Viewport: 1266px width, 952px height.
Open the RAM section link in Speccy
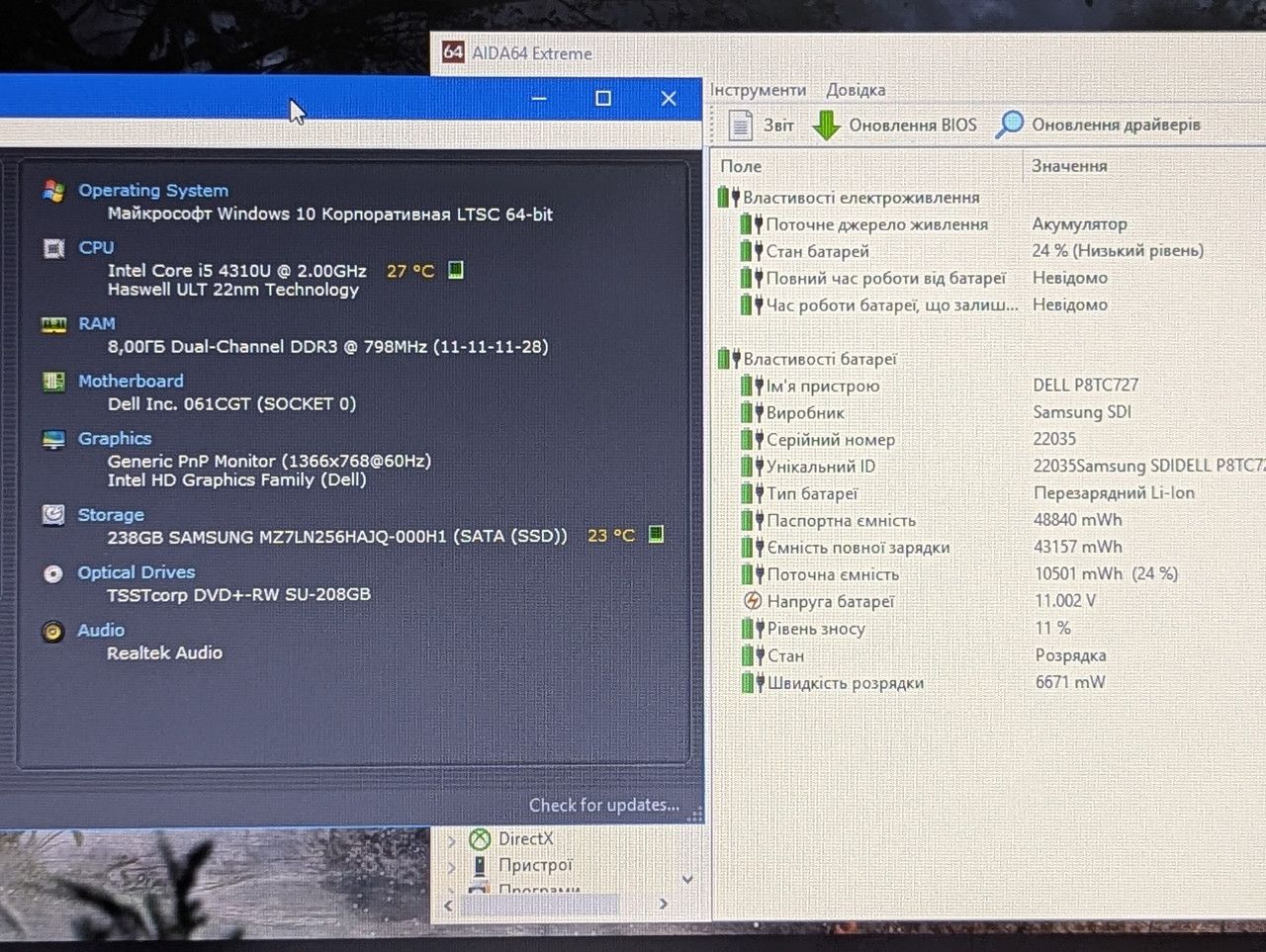(x=97, y=324)
